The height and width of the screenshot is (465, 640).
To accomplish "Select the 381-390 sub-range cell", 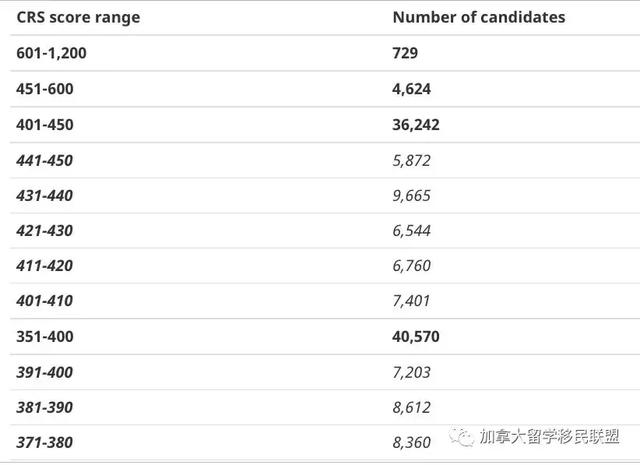I will [44, 407].
